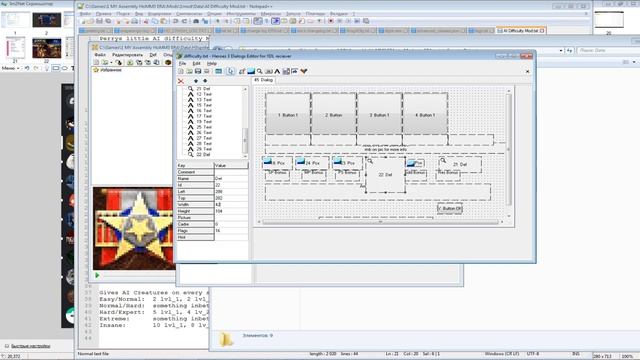Open Файл menu in the Def viewer window
Image resolution: width=640 pixels, height=360 pixels.
(x=100, y=55)
